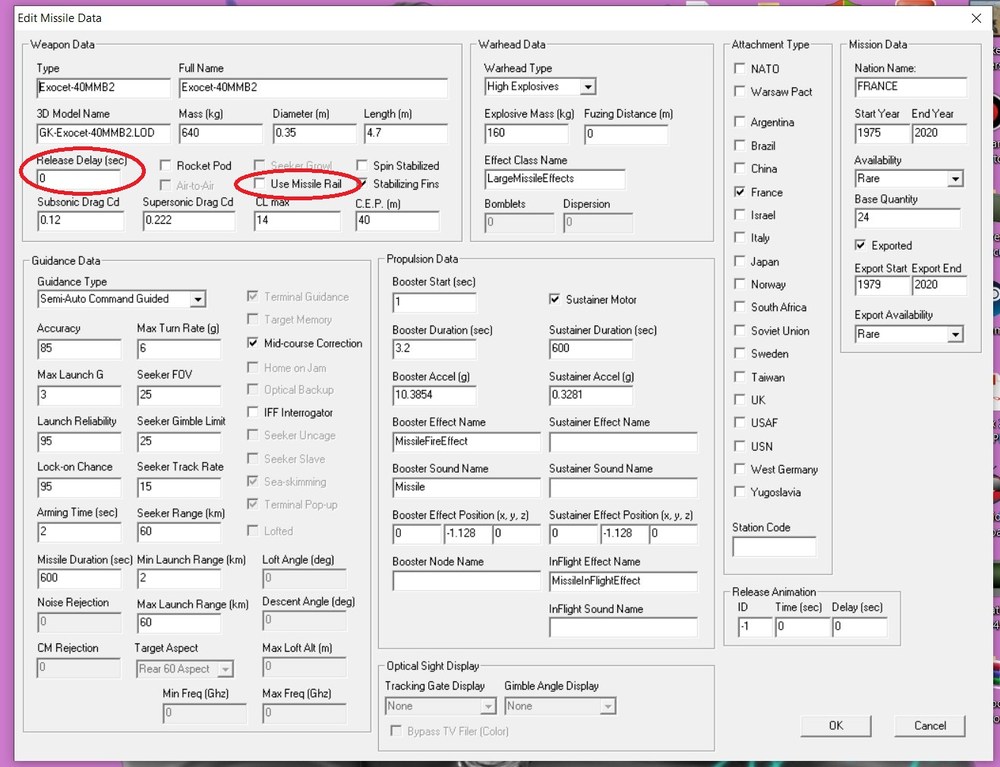1000x767 pixels.
Task: Check the Rocket Pod checkbox
Action: click(x=165, y=166)
